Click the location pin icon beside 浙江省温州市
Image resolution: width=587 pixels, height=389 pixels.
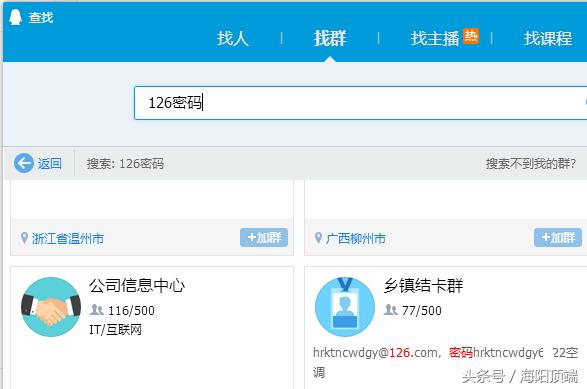pyautogui.click(x=24, y=238)
